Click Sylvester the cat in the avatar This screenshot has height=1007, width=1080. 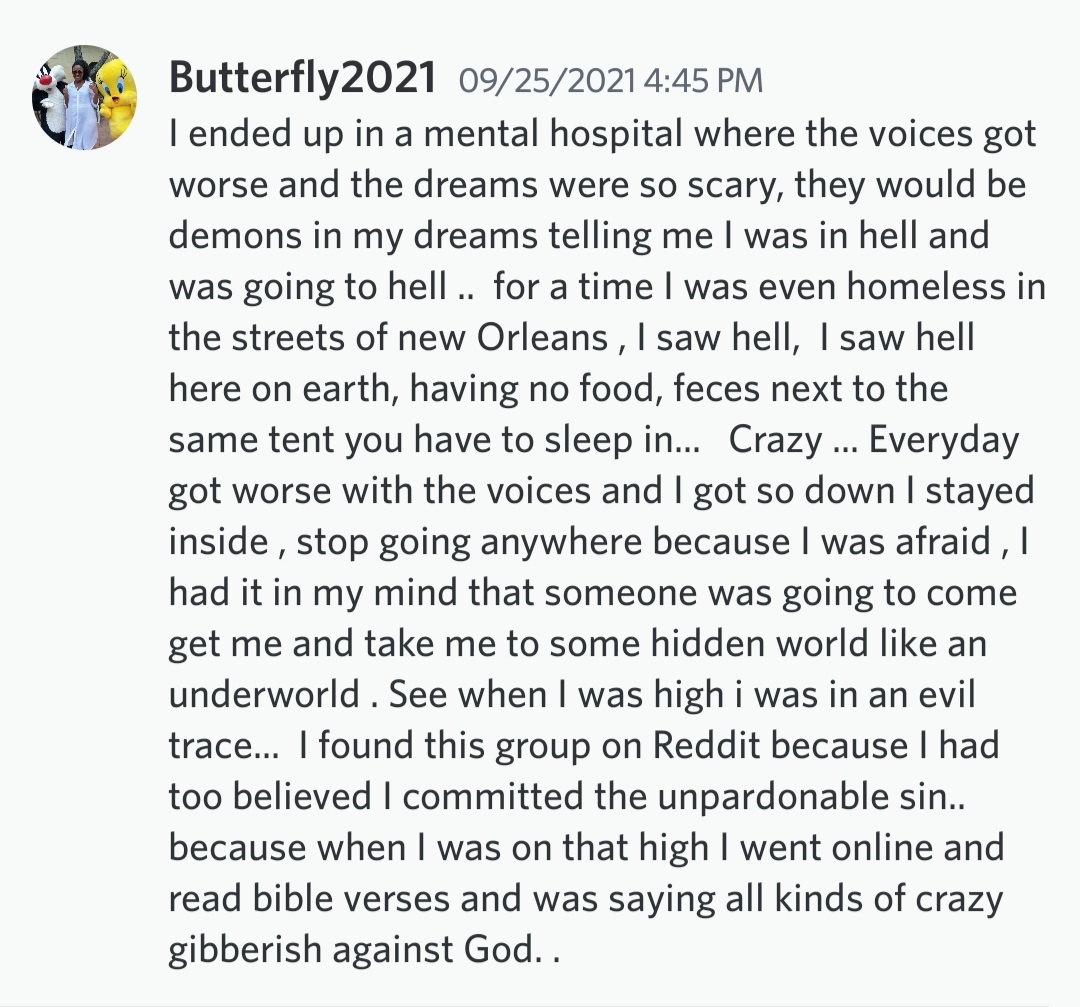(50, 100)
